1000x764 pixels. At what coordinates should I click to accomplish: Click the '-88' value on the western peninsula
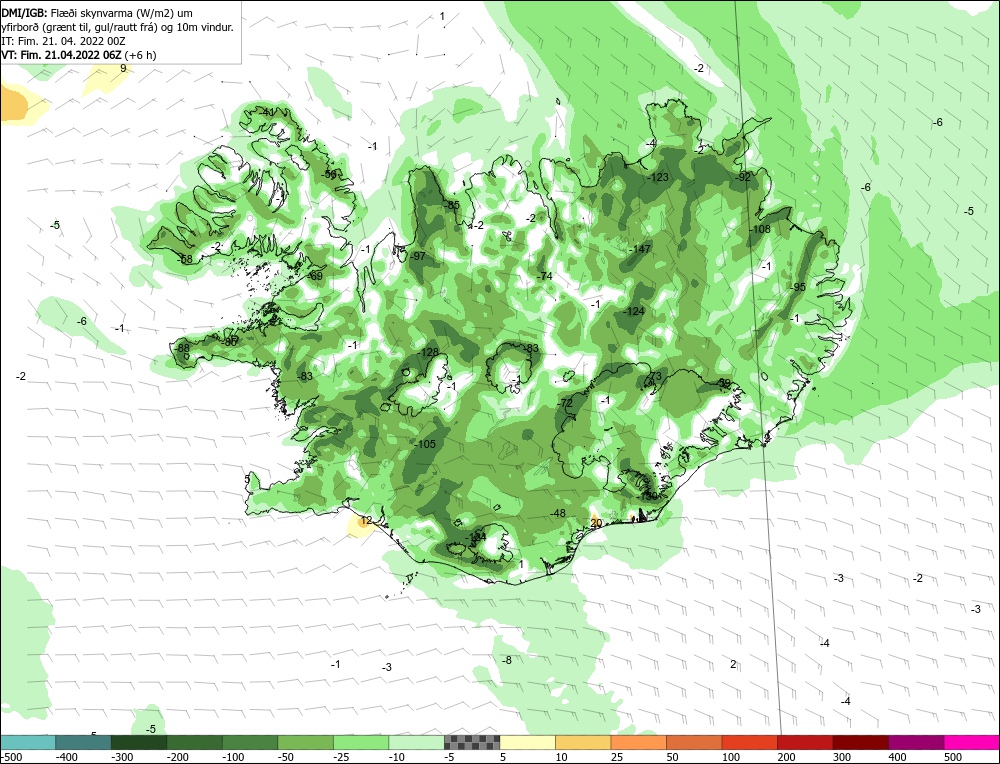click(182, 348)
